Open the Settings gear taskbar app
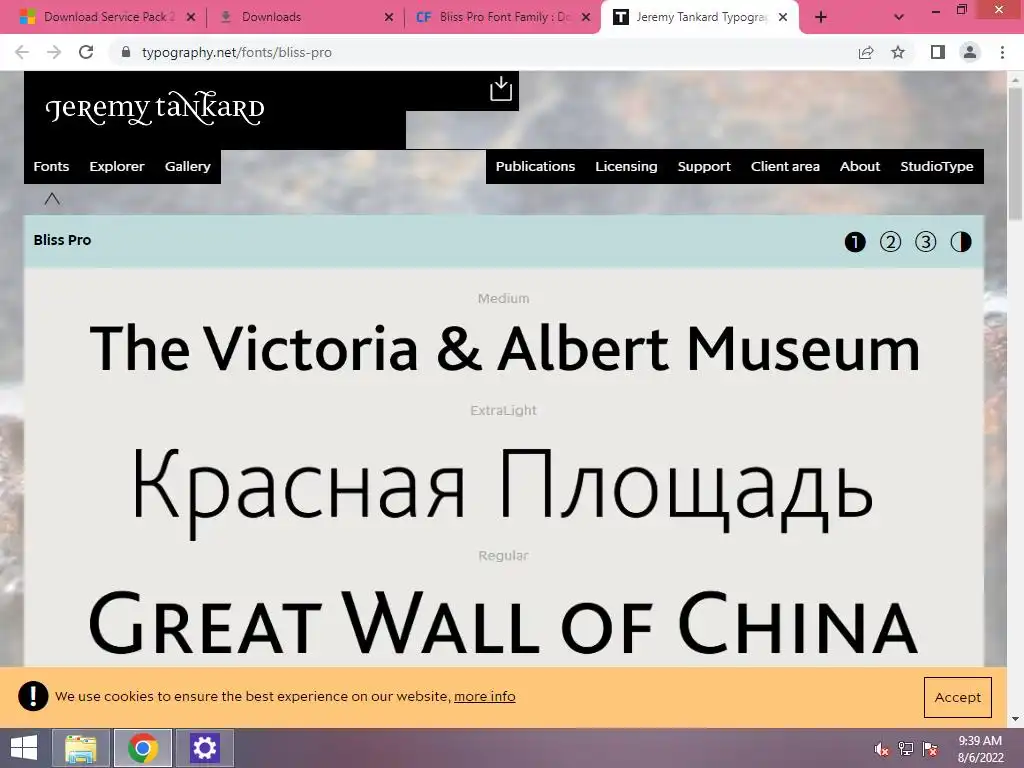The width and height of the screenshot is (1024, 768). tap(204, 748)
